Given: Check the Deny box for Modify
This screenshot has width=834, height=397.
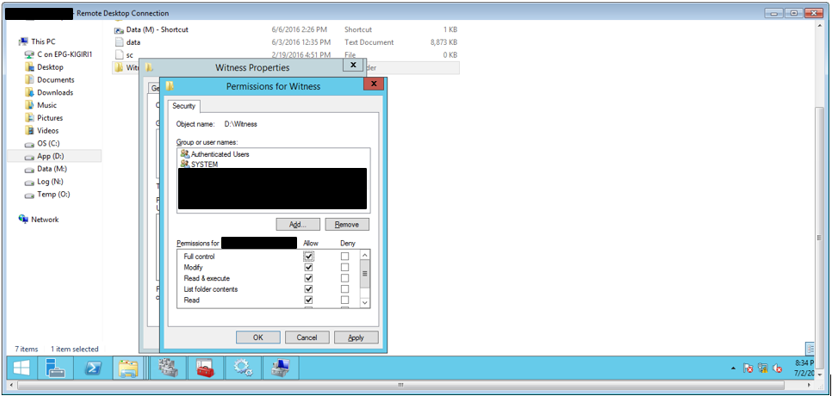Looking at the screenshot, I should [345, 267].
